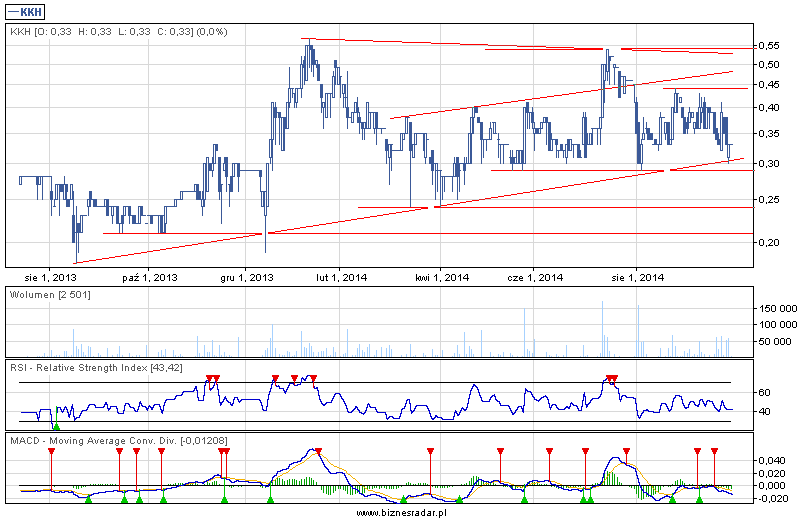Screen dimensions: 800x520
Task: Click the green RSI buy triangle at far left
Action: (x=57, y=425)
